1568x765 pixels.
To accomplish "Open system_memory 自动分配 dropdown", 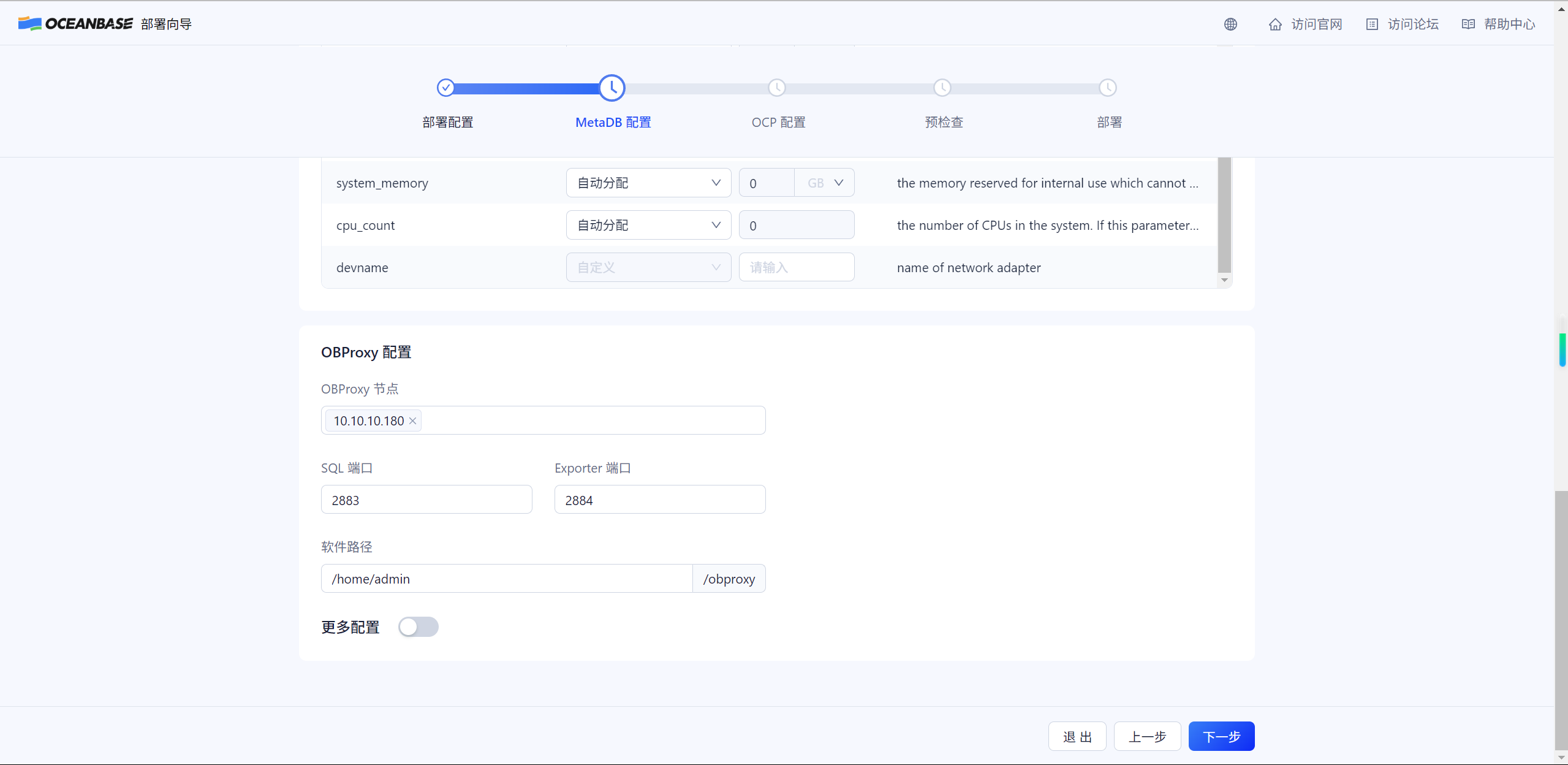I will 648,183.
